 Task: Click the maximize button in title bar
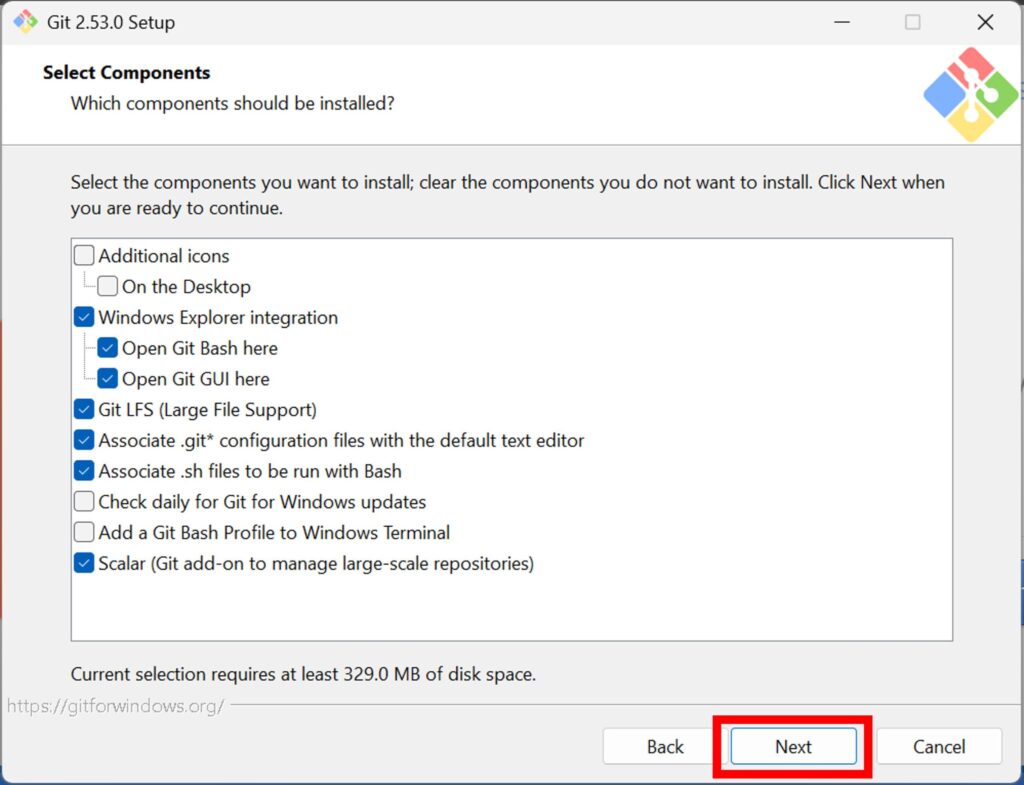pyautogui.click(x=913, y=22)
